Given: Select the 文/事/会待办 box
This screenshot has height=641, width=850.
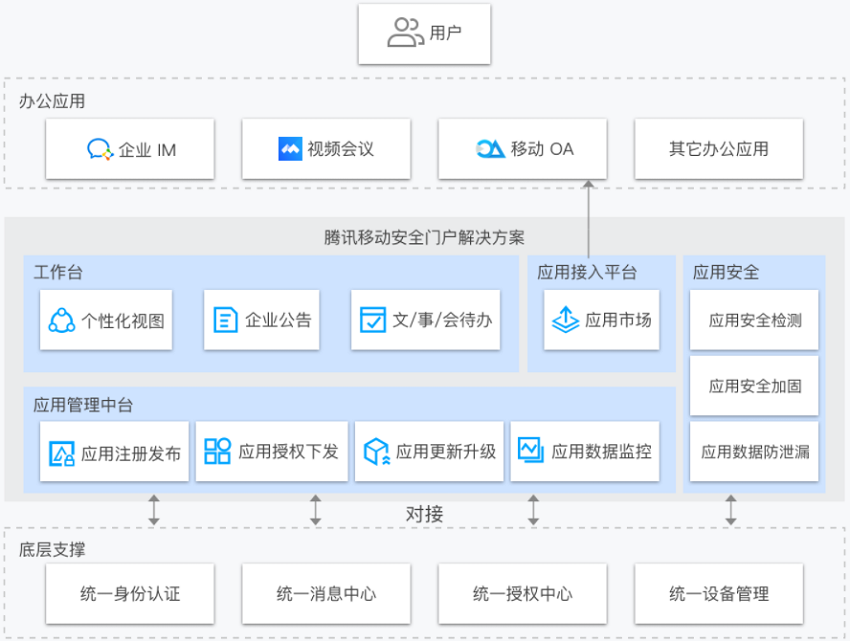Looking at the screenshot, I should click(x=426, y=320).
